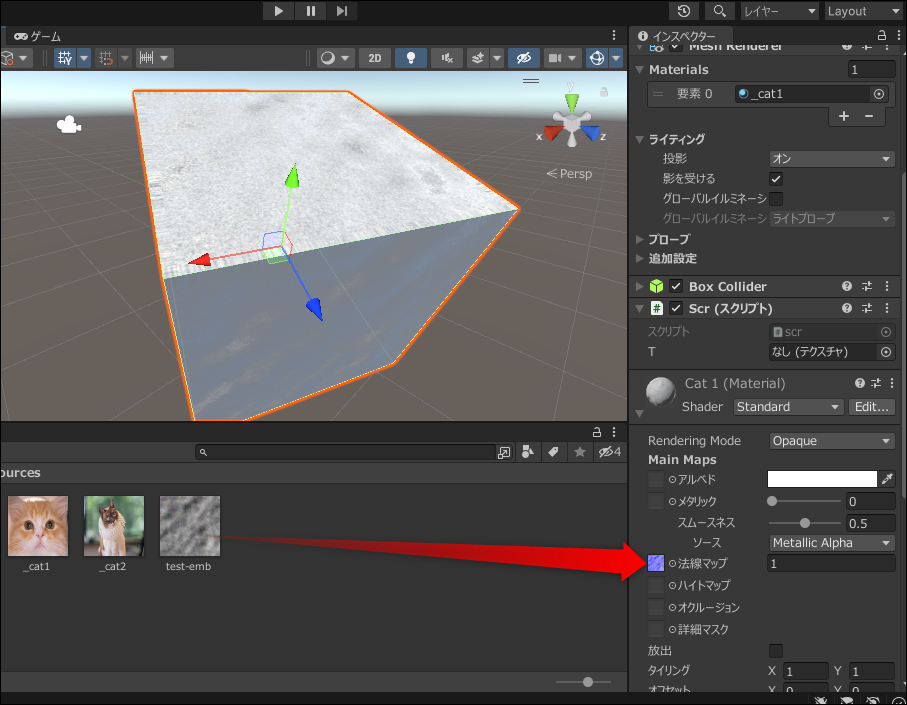Open the Layout dropdown
This screenshot has width=907, height=705.
click(x=864, y=11)
